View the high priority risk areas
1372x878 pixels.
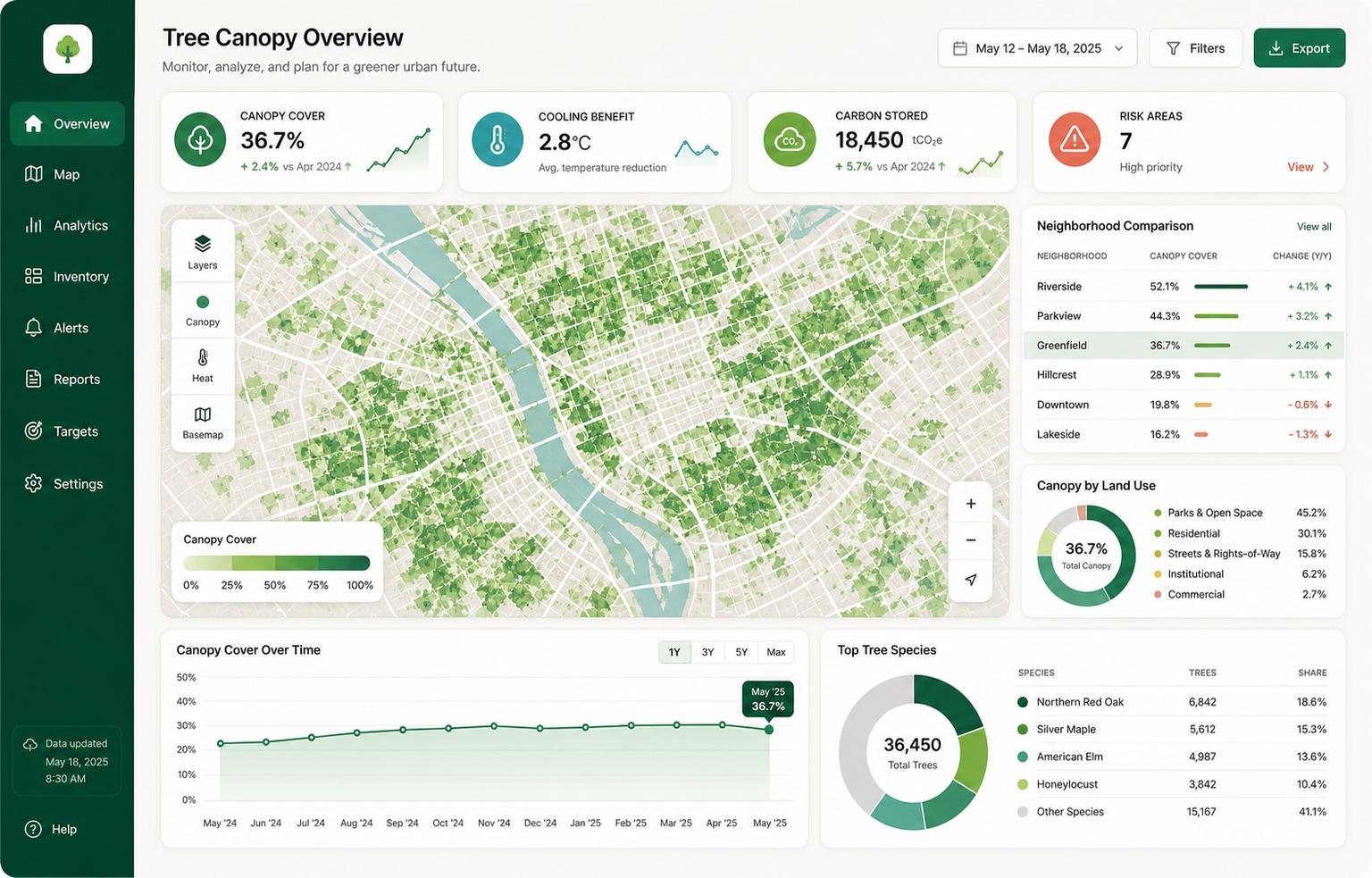(1309, 167)
